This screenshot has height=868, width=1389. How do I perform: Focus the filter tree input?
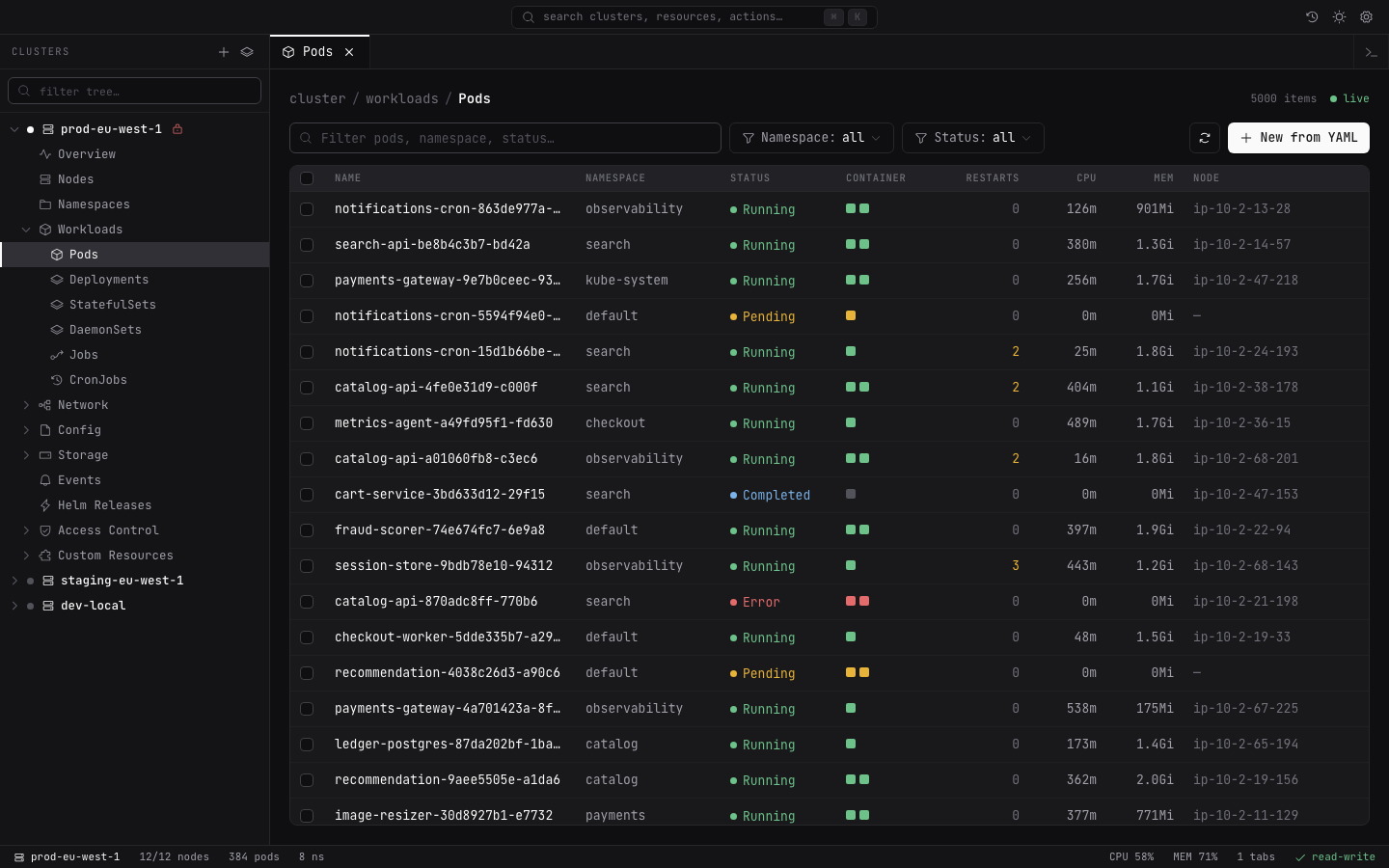click(134, 91)
